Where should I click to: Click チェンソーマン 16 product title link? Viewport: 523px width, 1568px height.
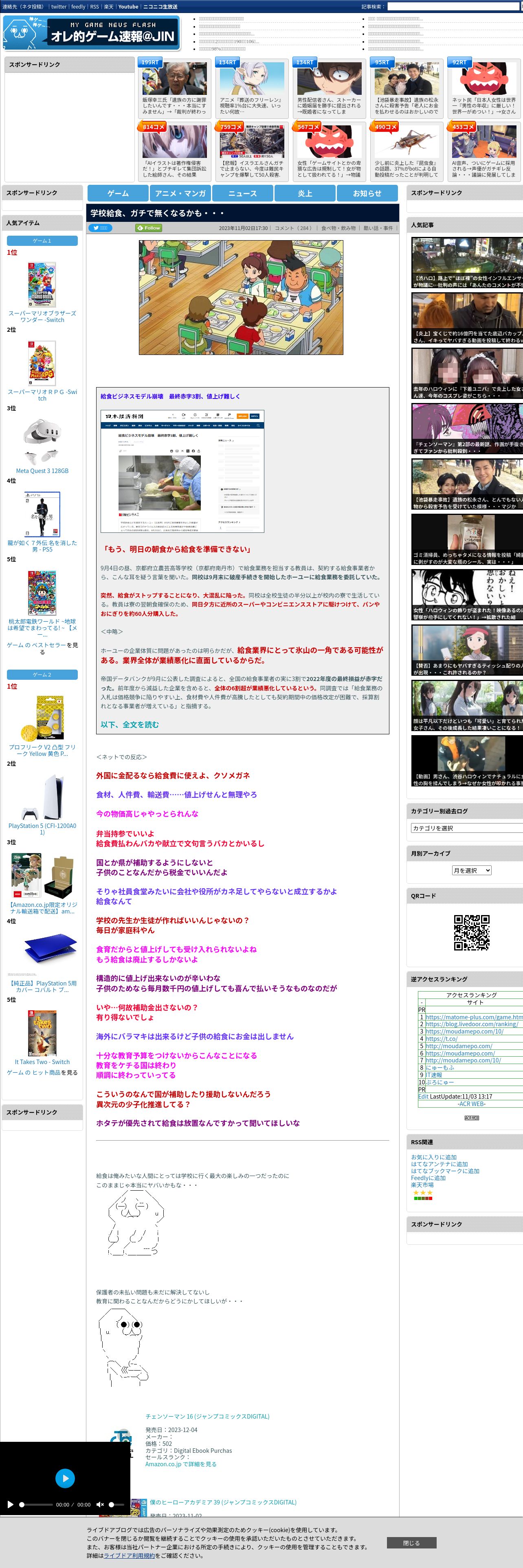pos(207,1416)
